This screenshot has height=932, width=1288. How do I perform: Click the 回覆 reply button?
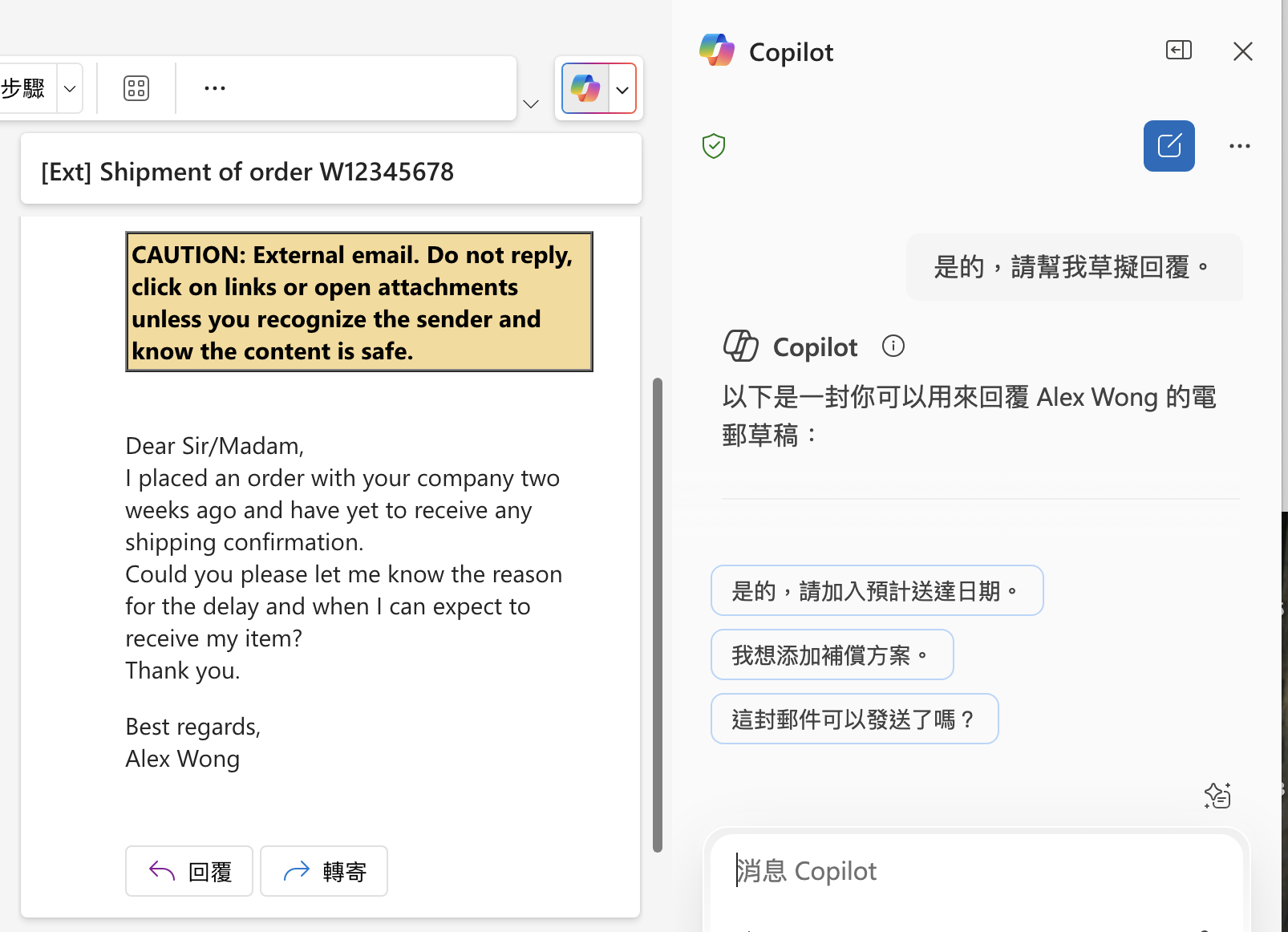189,871
